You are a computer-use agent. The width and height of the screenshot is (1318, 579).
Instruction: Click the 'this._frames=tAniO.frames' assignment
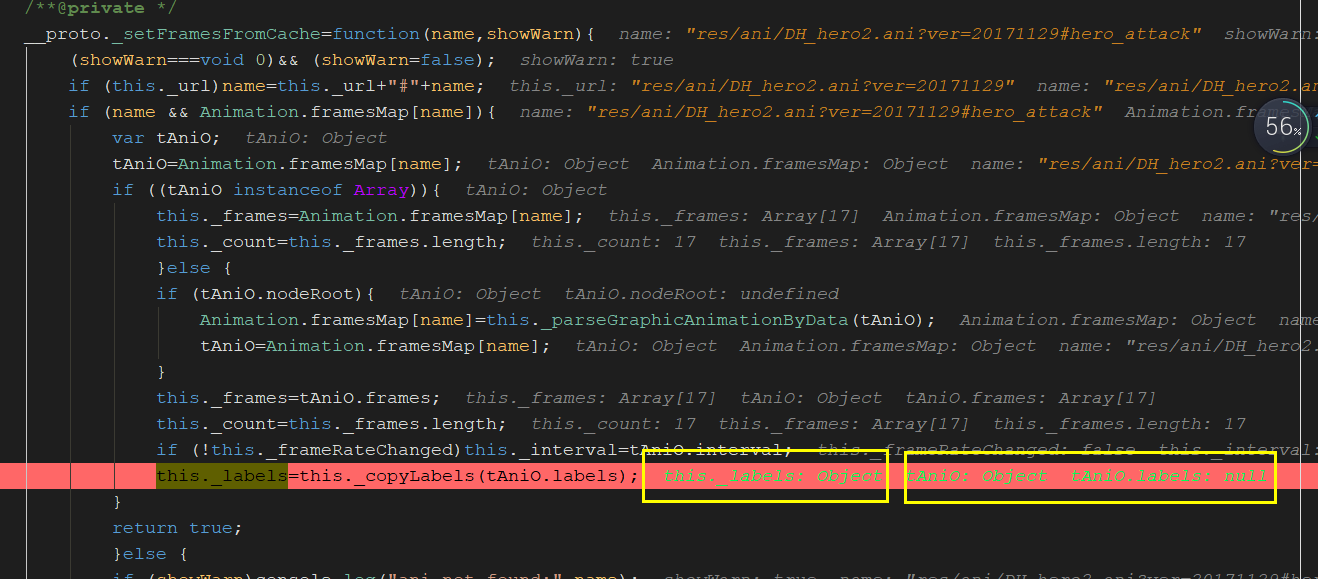[x=297, y=398]
